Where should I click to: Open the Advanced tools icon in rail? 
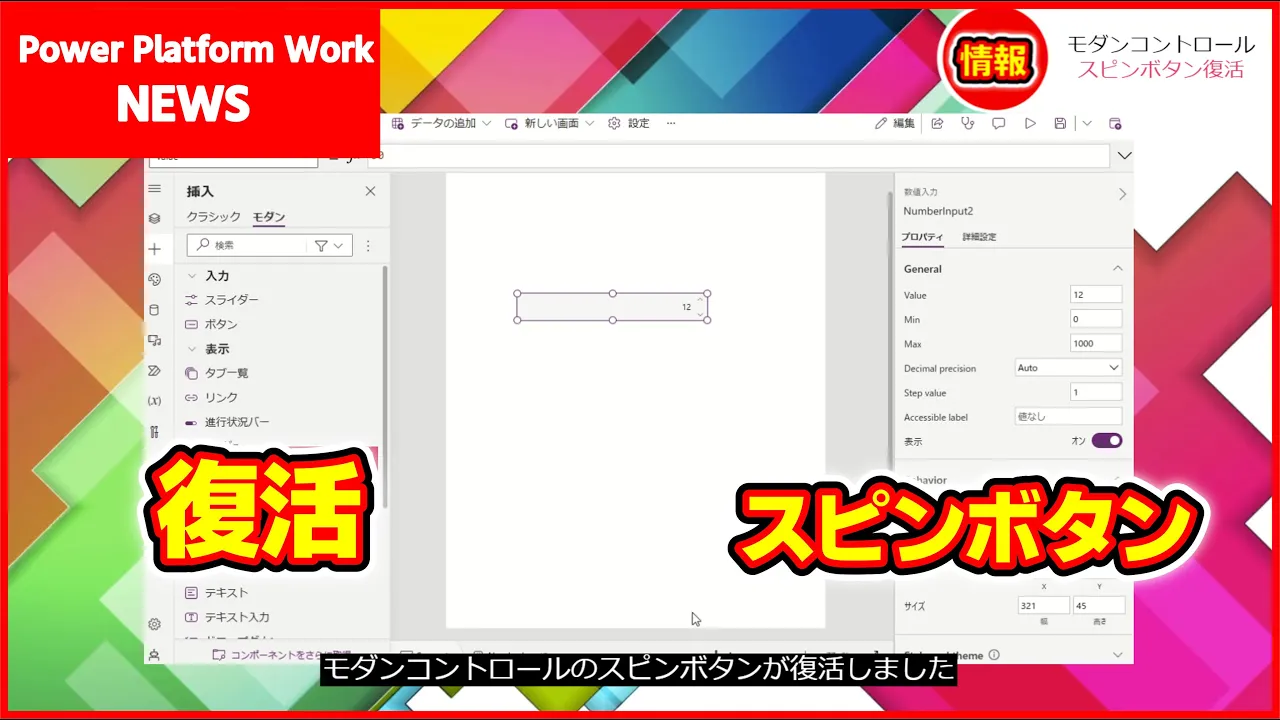pyautogui.click(x=154, y=432)
